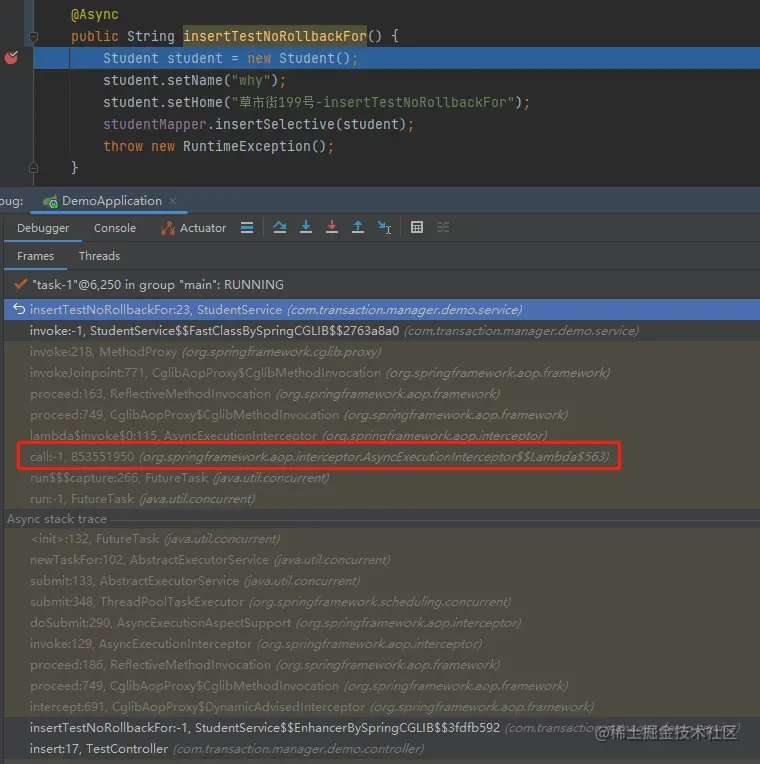
Task: Select frame <init>:132, FutureTask
Action: [x=381, y=539]
